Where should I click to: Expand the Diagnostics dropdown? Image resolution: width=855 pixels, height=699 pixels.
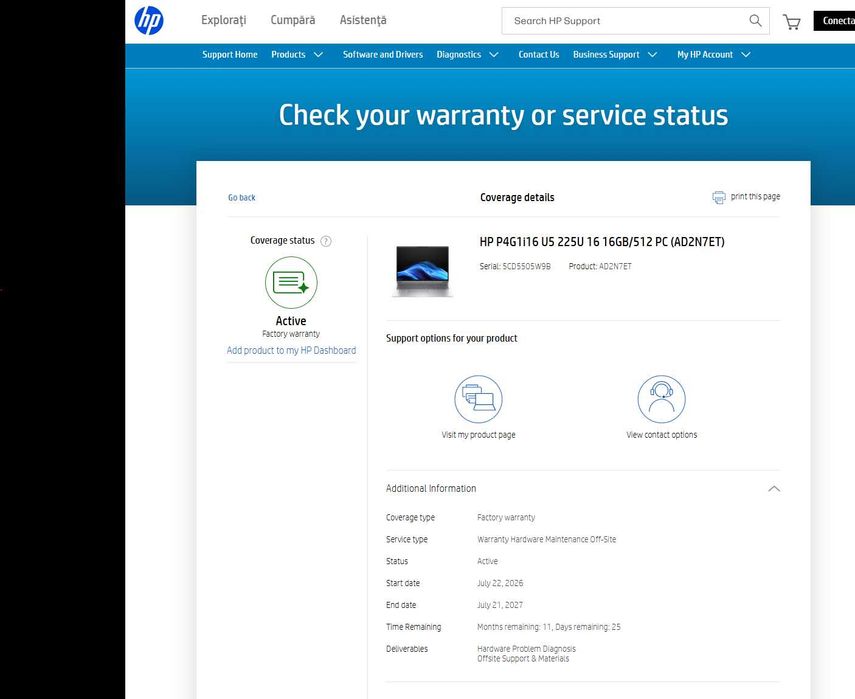[467, 55]
